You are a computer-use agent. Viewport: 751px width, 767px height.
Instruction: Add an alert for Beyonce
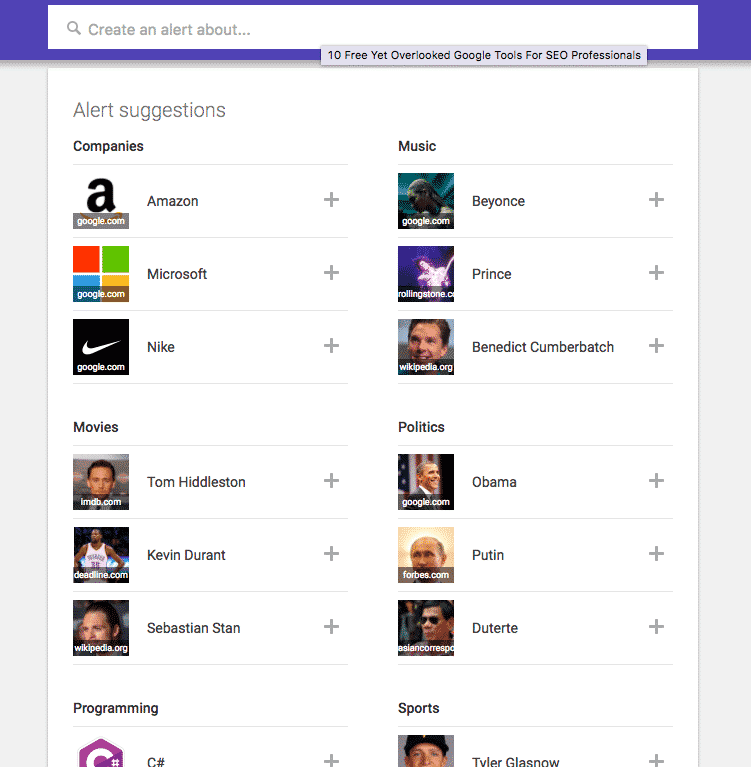coord(656,200)
